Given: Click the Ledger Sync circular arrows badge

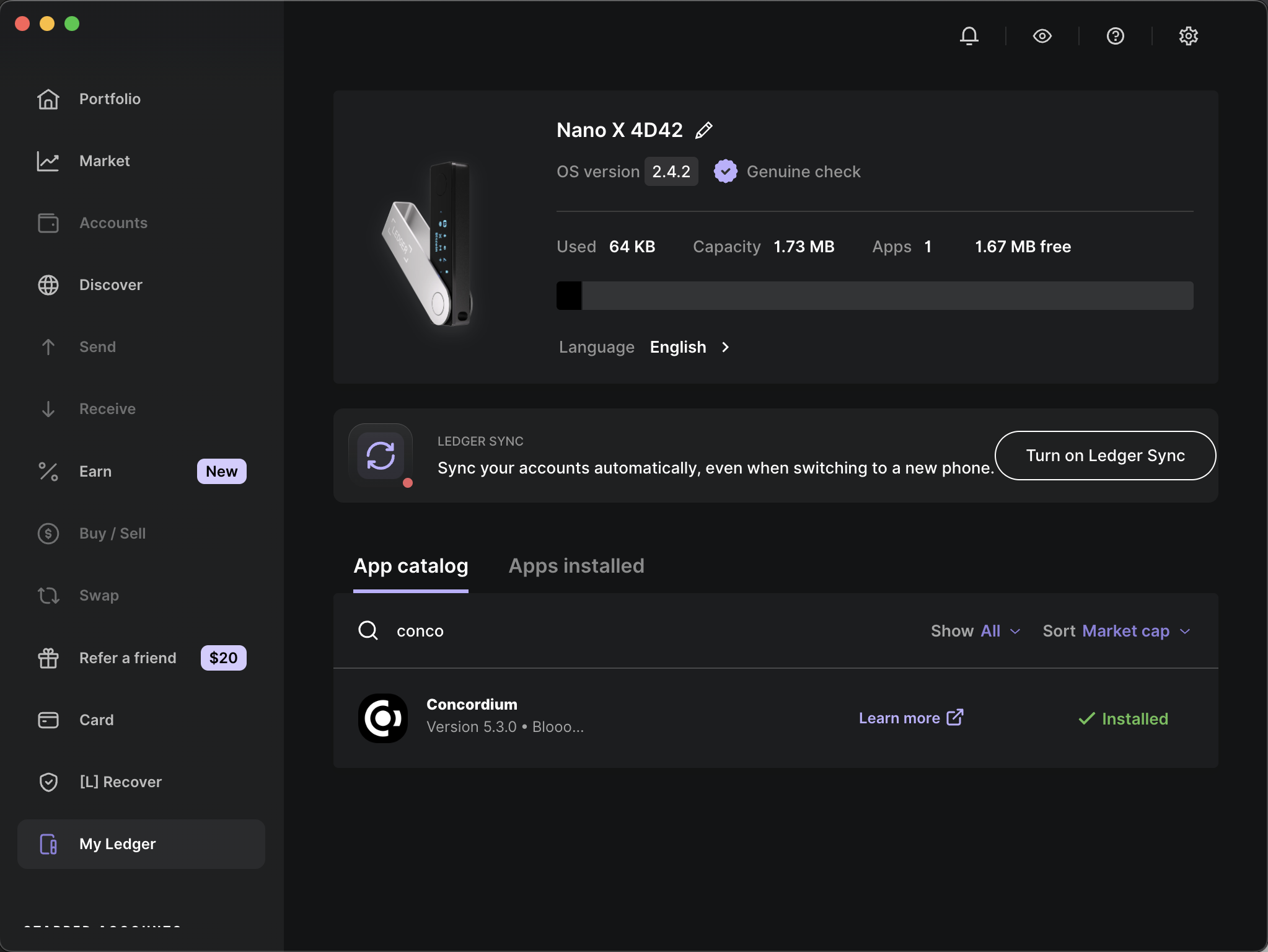Looking at the screenshot, I should [x=381, y=456].
